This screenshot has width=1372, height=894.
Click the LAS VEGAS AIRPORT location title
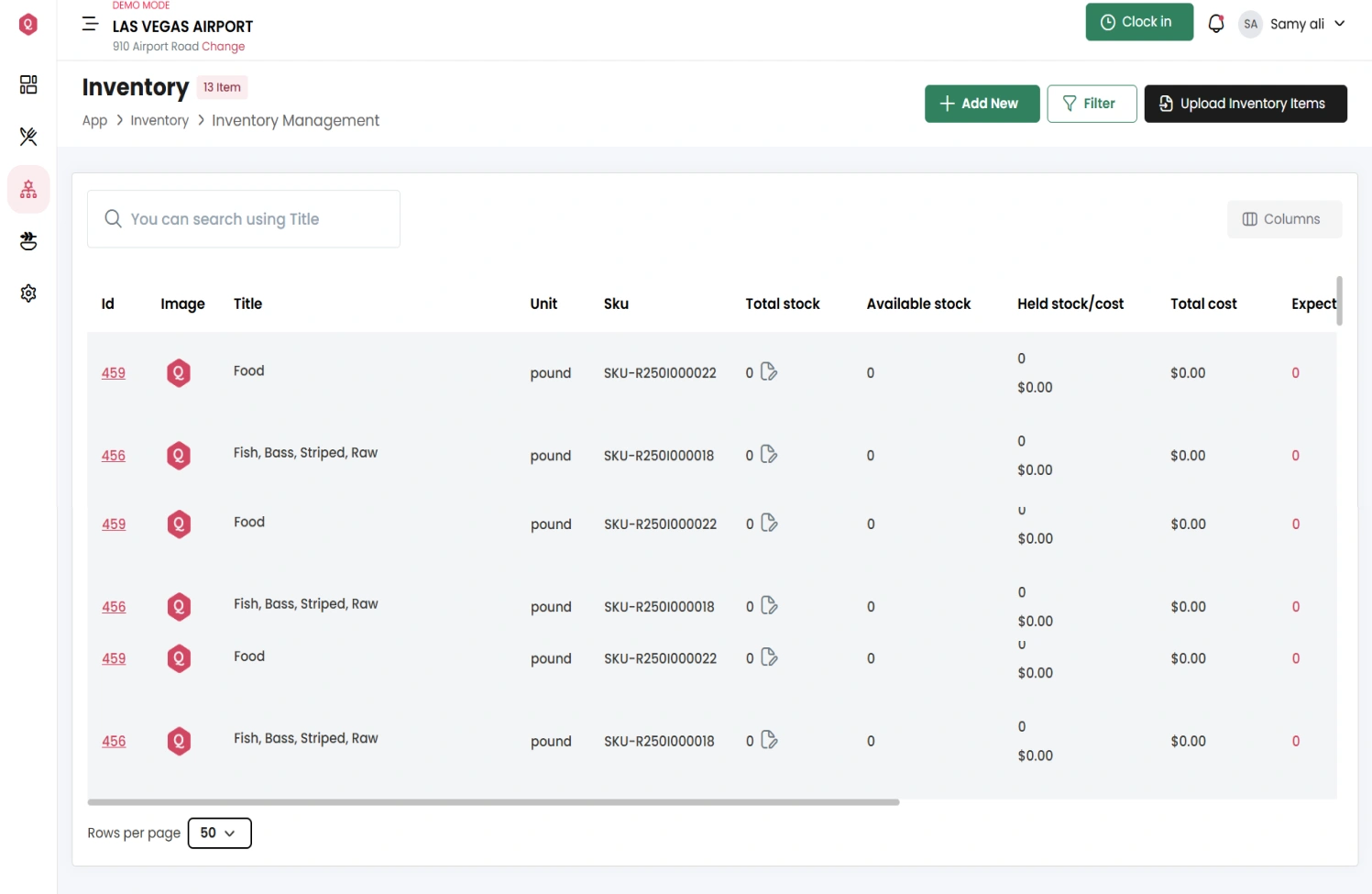(x=182, y=27)
